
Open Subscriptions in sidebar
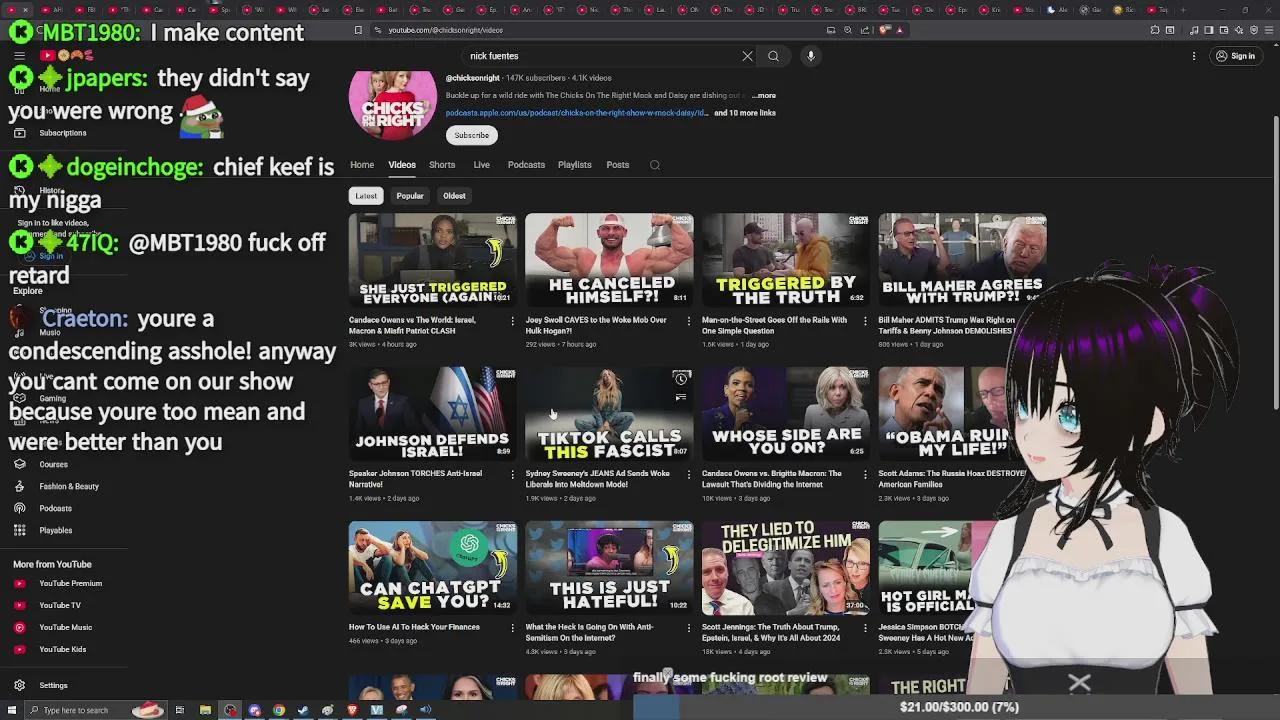click(64, 133)
